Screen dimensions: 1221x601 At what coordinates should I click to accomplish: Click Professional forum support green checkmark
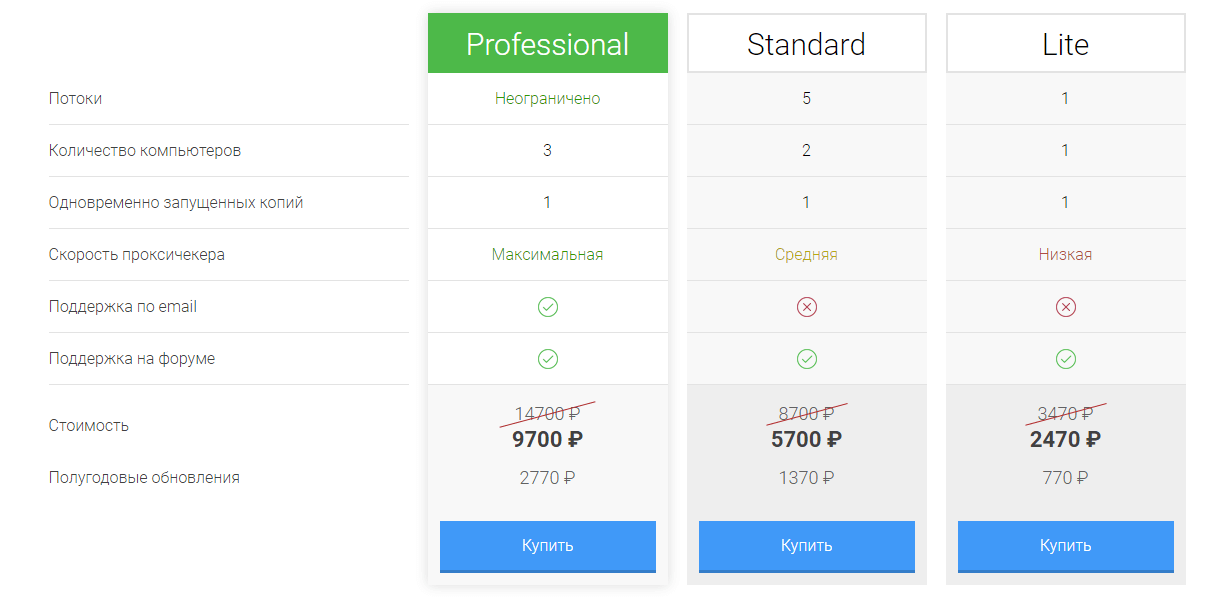(548, 359)
